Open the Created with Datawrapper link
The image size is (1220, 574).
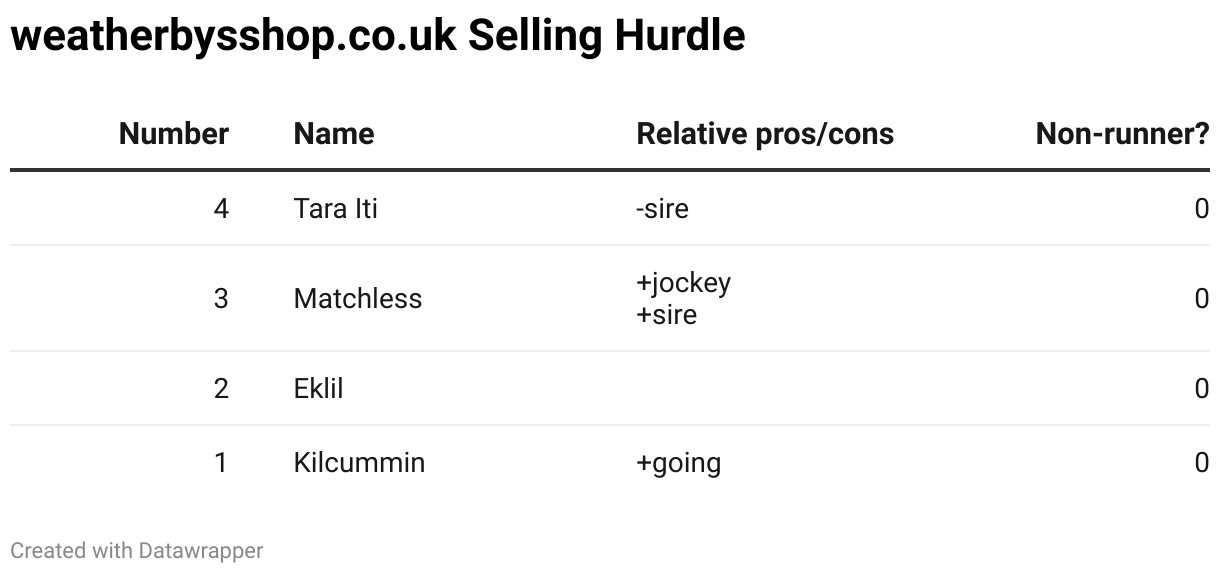point(137,550)
